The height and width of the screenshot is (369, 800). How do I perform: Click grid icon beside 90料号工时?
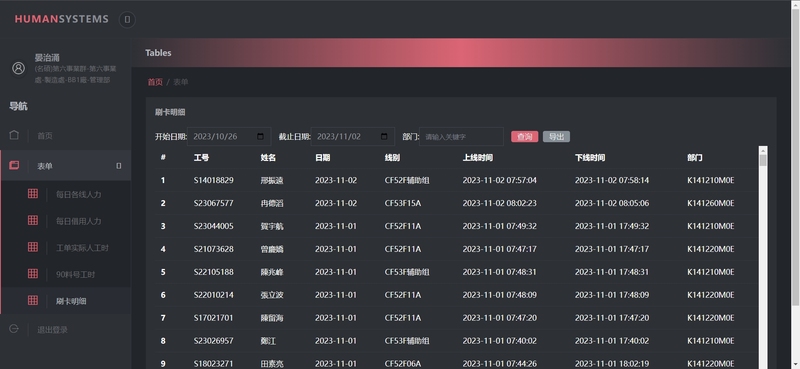coord(33,274)
